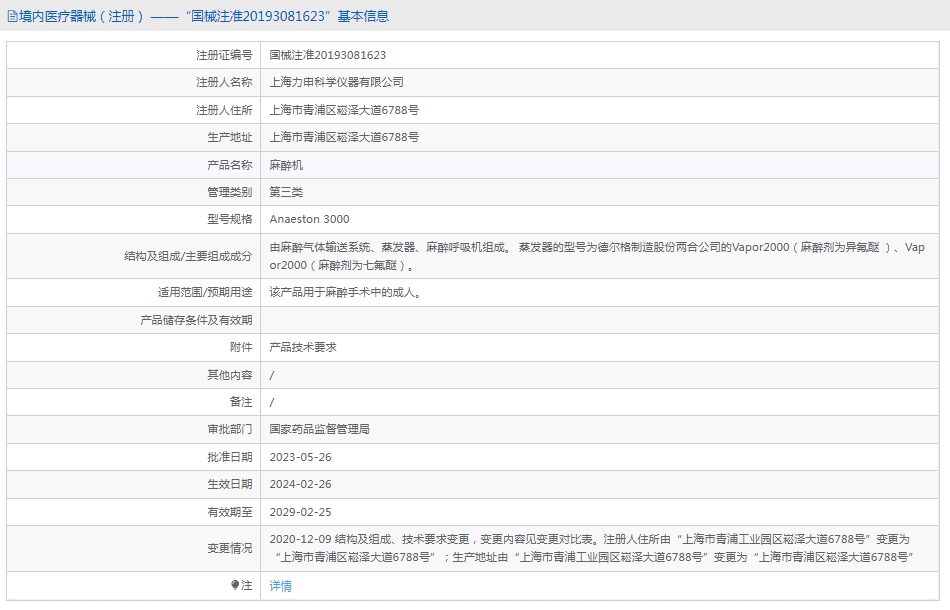
Task: Click attachment value 产品技术要求
Action: click(x=303, y=348)
